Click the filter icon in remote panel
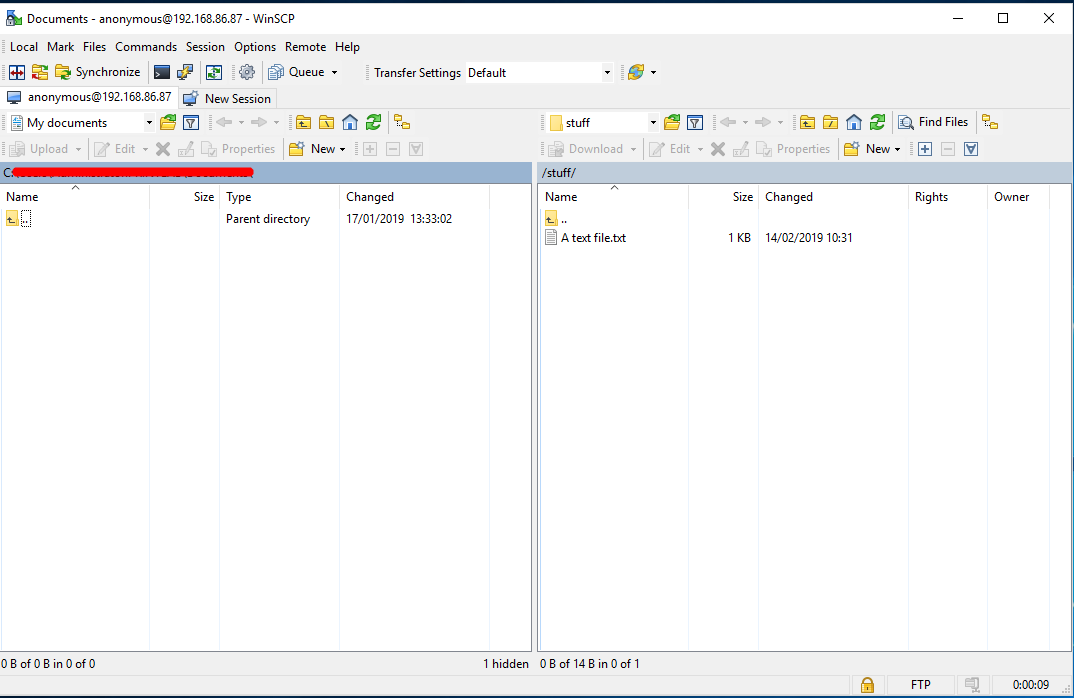 pos(695,123)
